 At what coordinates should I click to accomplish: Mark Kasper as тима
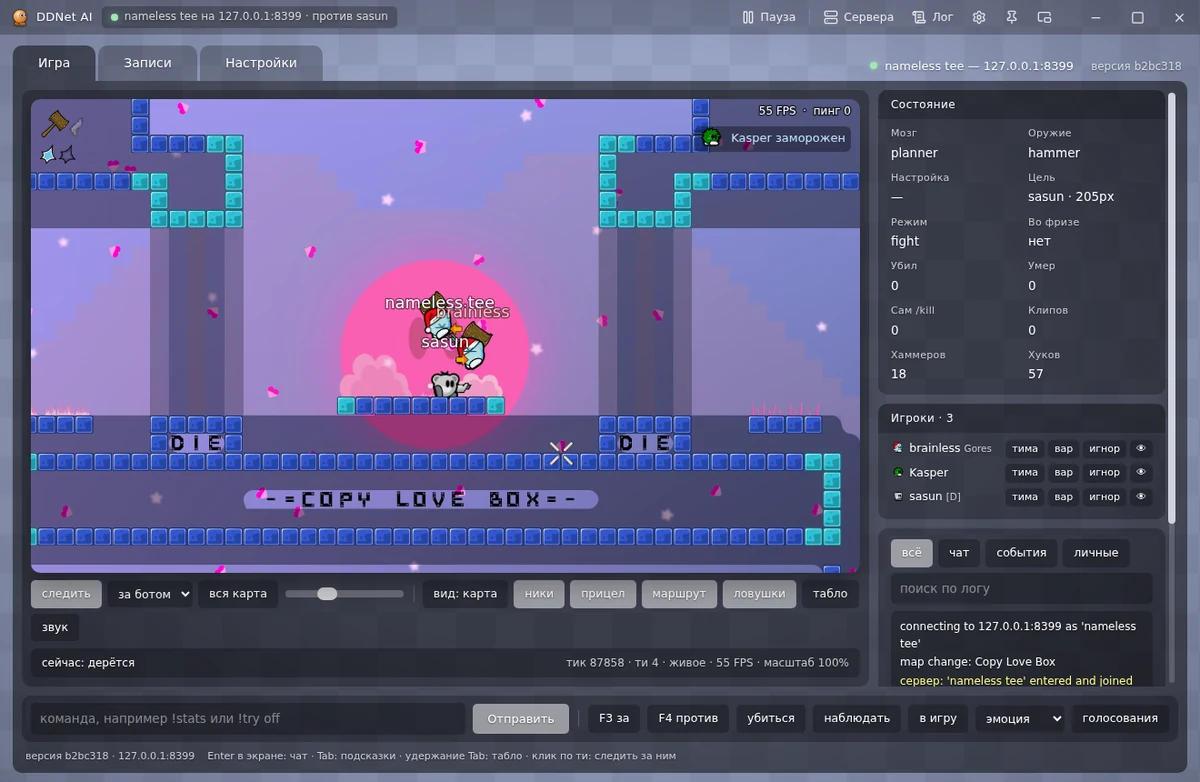pyautogui.click(x=1025, y=472)
